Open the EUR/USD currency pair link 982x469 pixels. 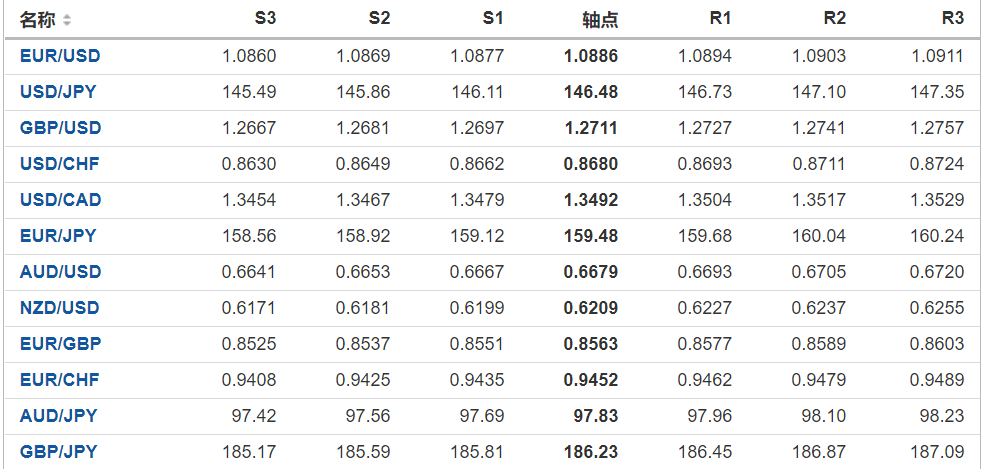tap(60, 56)
